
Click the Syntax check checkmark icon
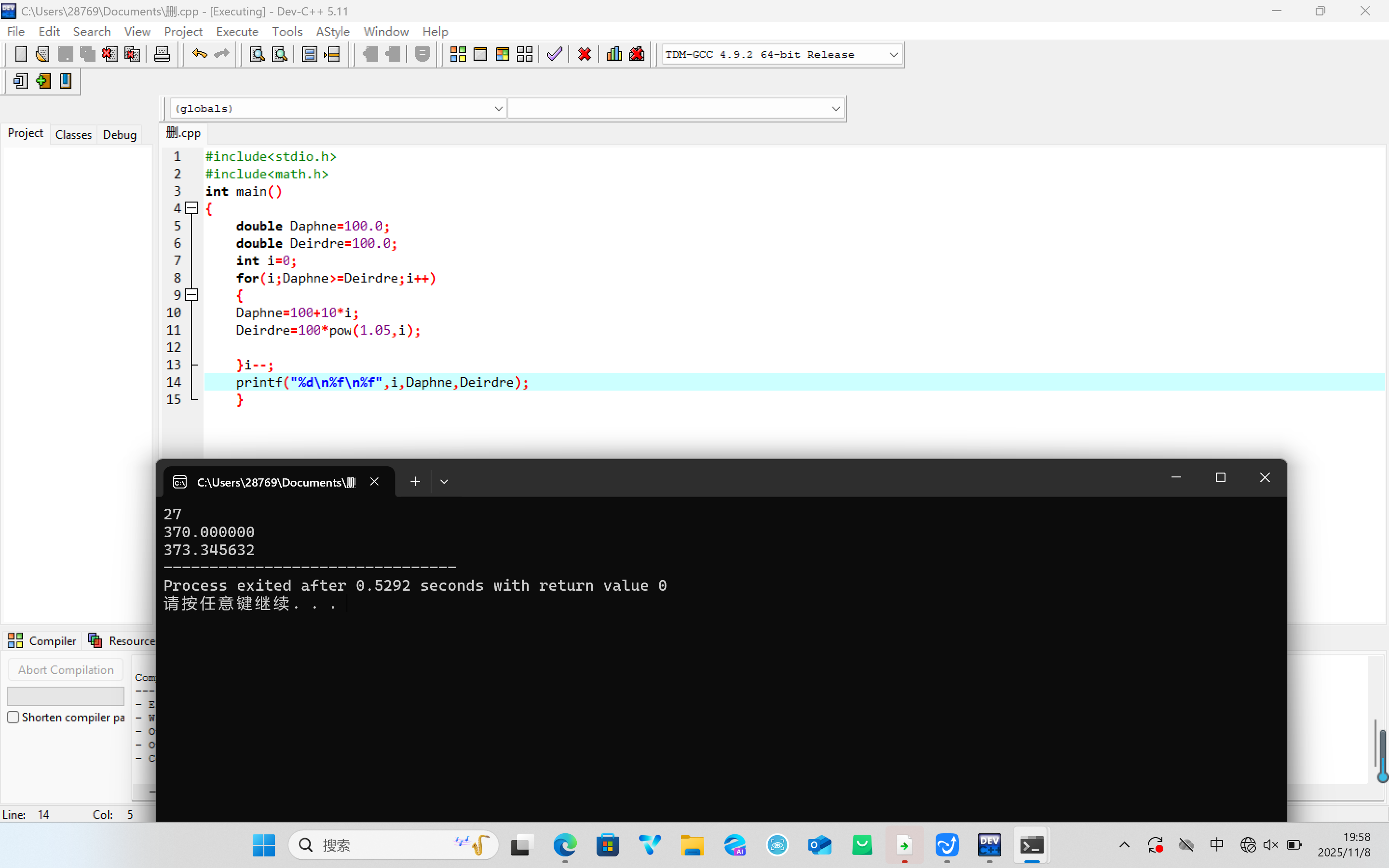(x=554, y=54)
